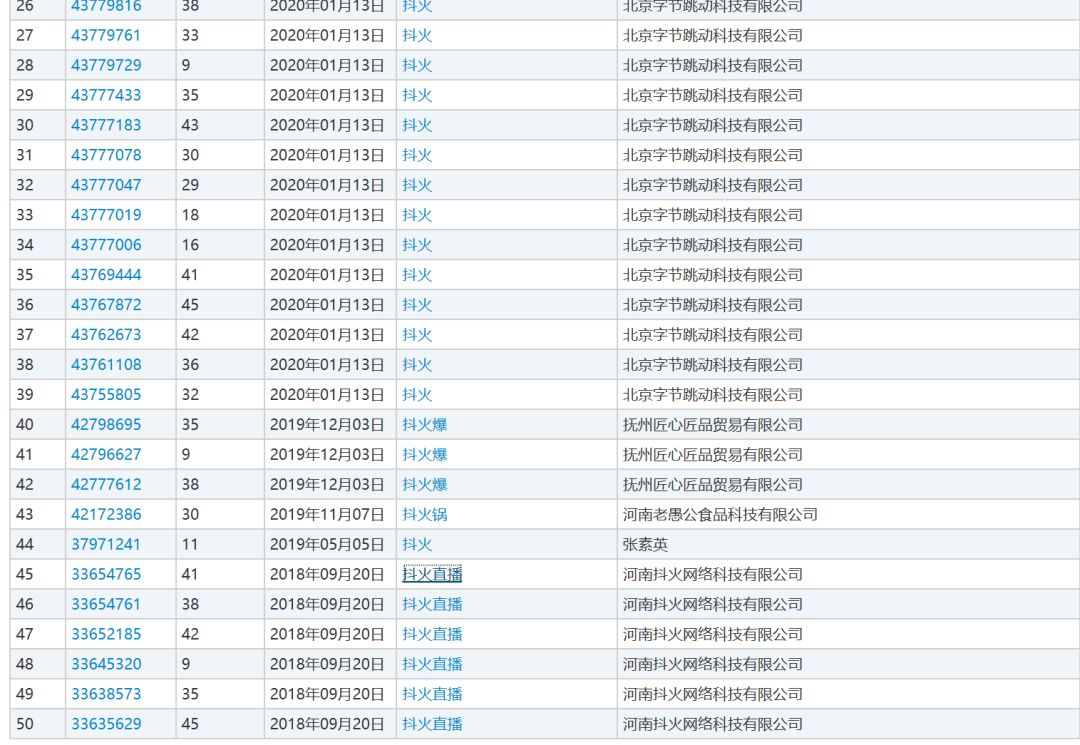
Task: Open registration number 42172386 link
Action: (106, 514)
